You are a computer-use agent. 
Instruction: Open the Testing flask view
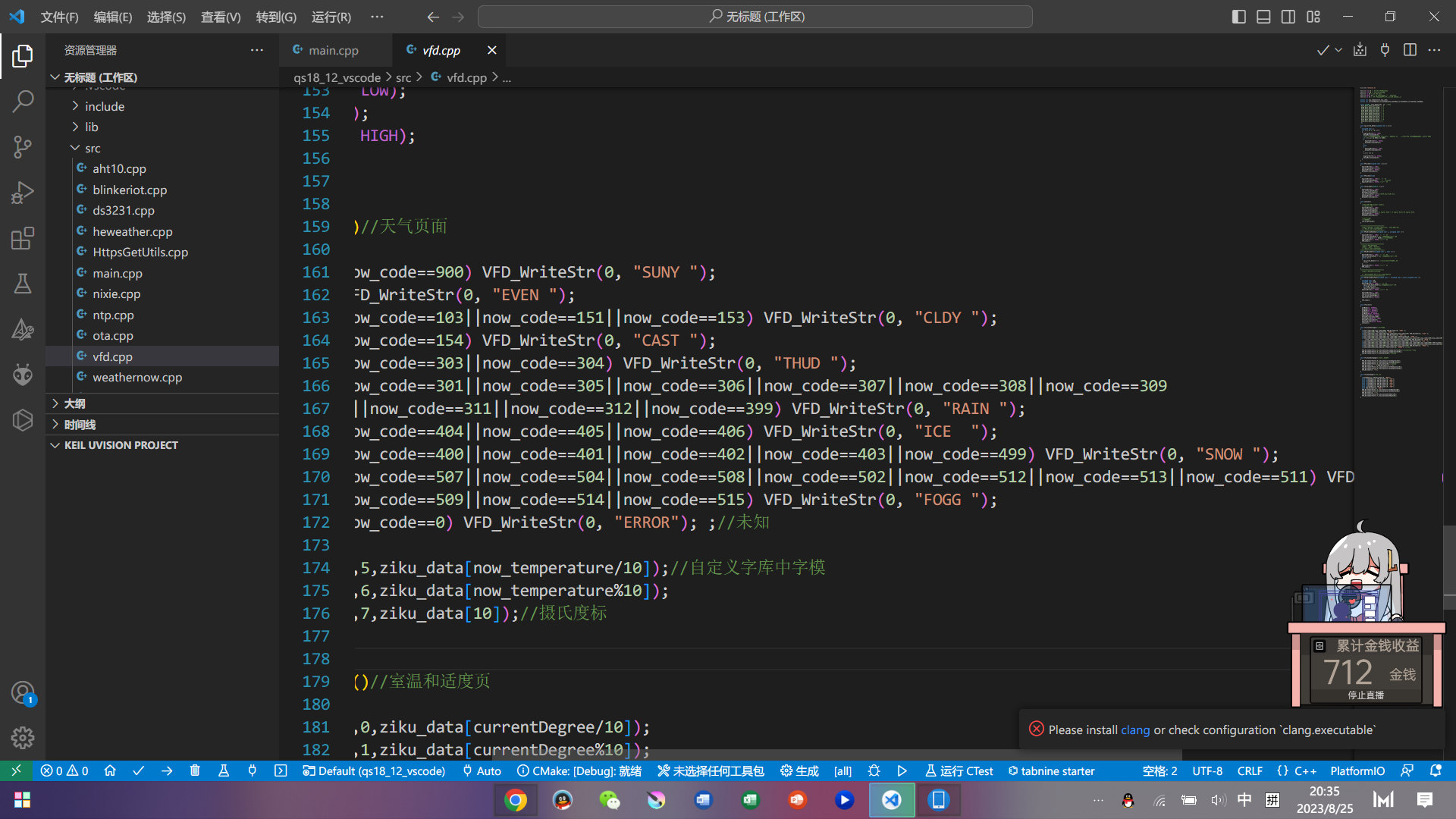(23, 284)
